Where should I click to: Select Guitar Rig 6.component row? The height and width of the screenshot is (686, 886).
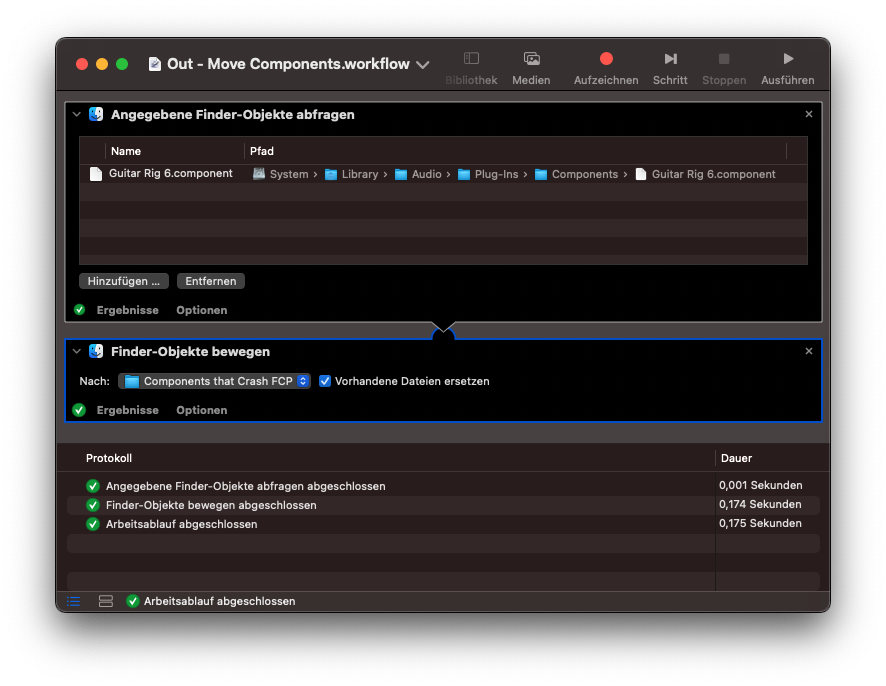point(170,174)
